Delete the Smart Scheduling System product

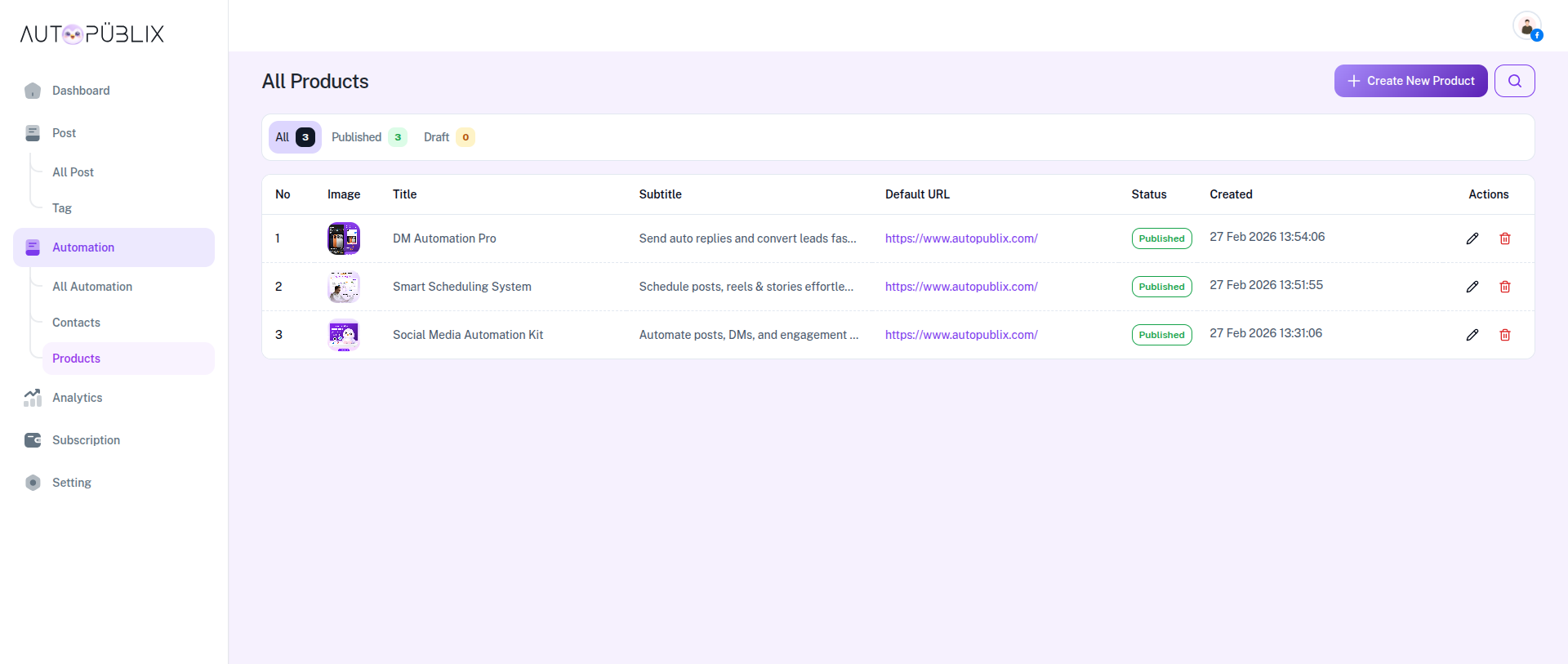click(1505, 287)
